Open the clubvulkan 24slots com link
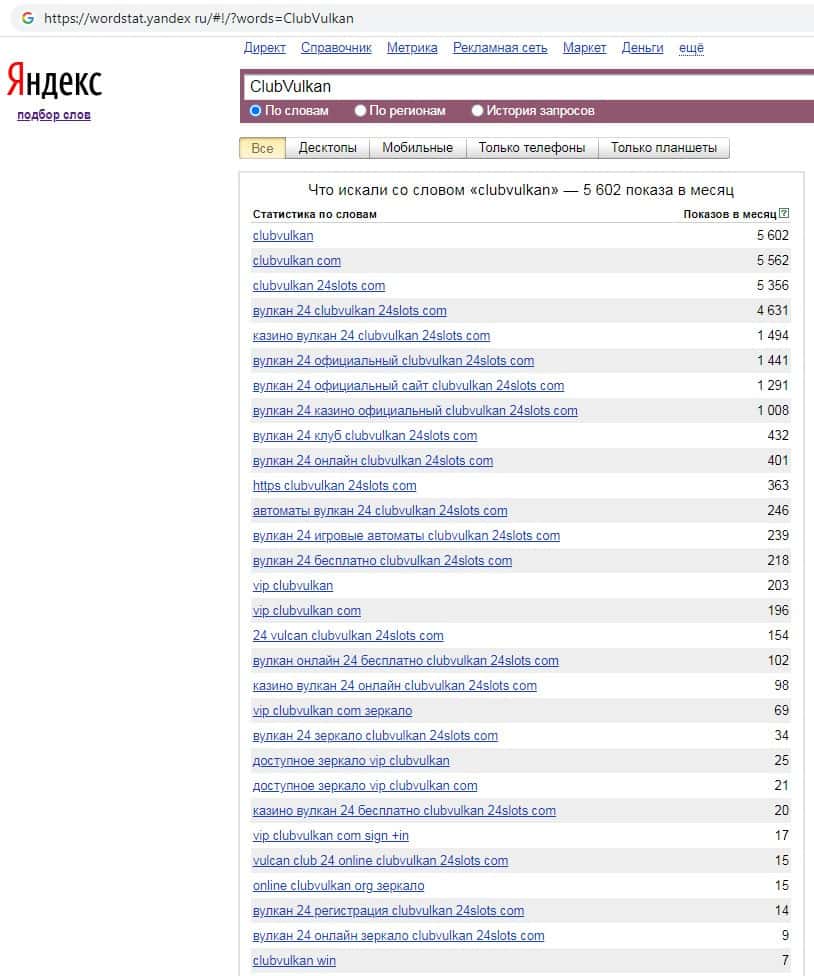This screenshot has height=976, width=814. click(x=319, y=286)
